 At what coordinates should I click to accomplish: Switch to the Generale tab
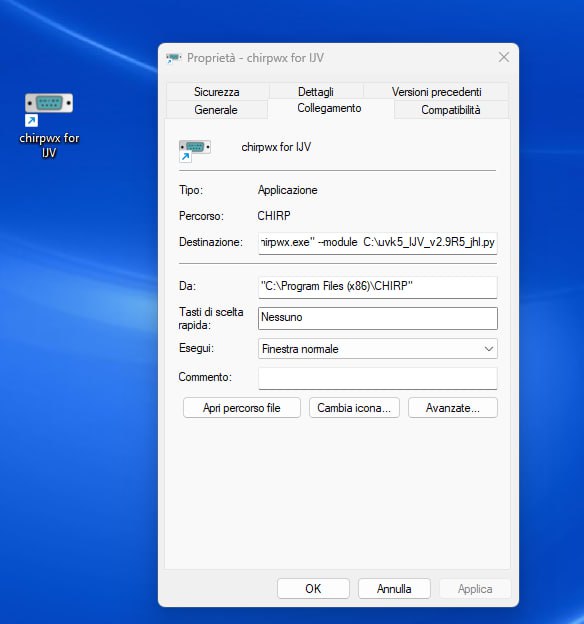click(x=216, y=109)
